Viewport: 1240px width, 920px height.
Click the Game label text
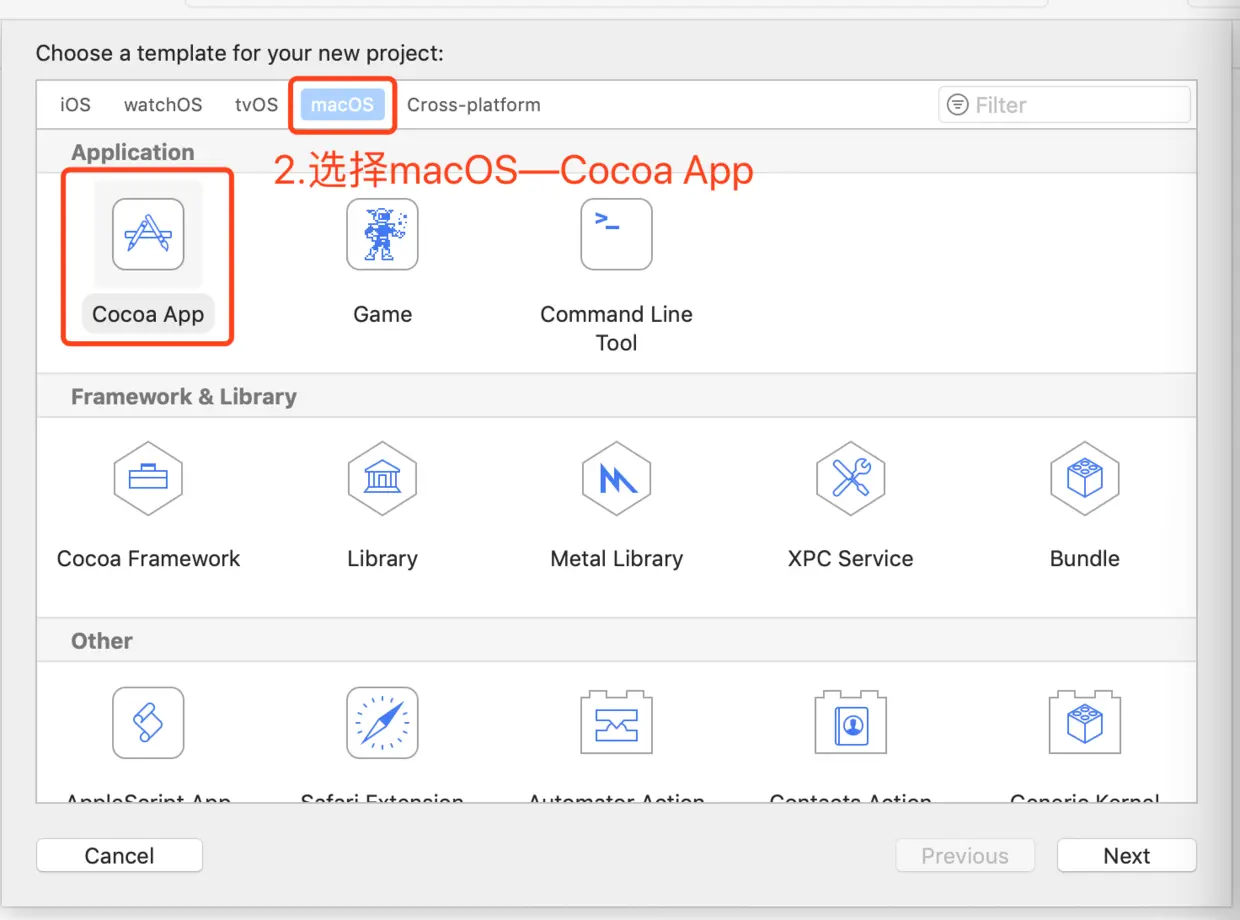(382, 314)
